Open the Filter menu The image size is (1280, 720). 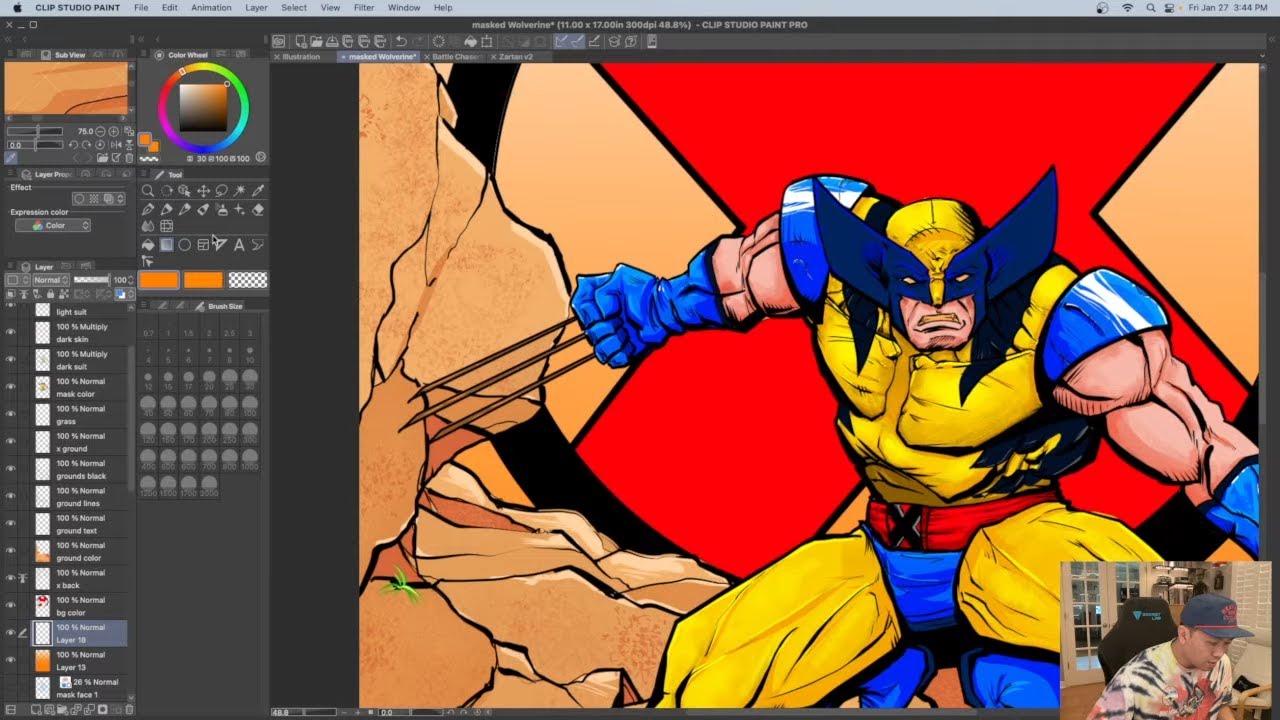pos(364,7)
